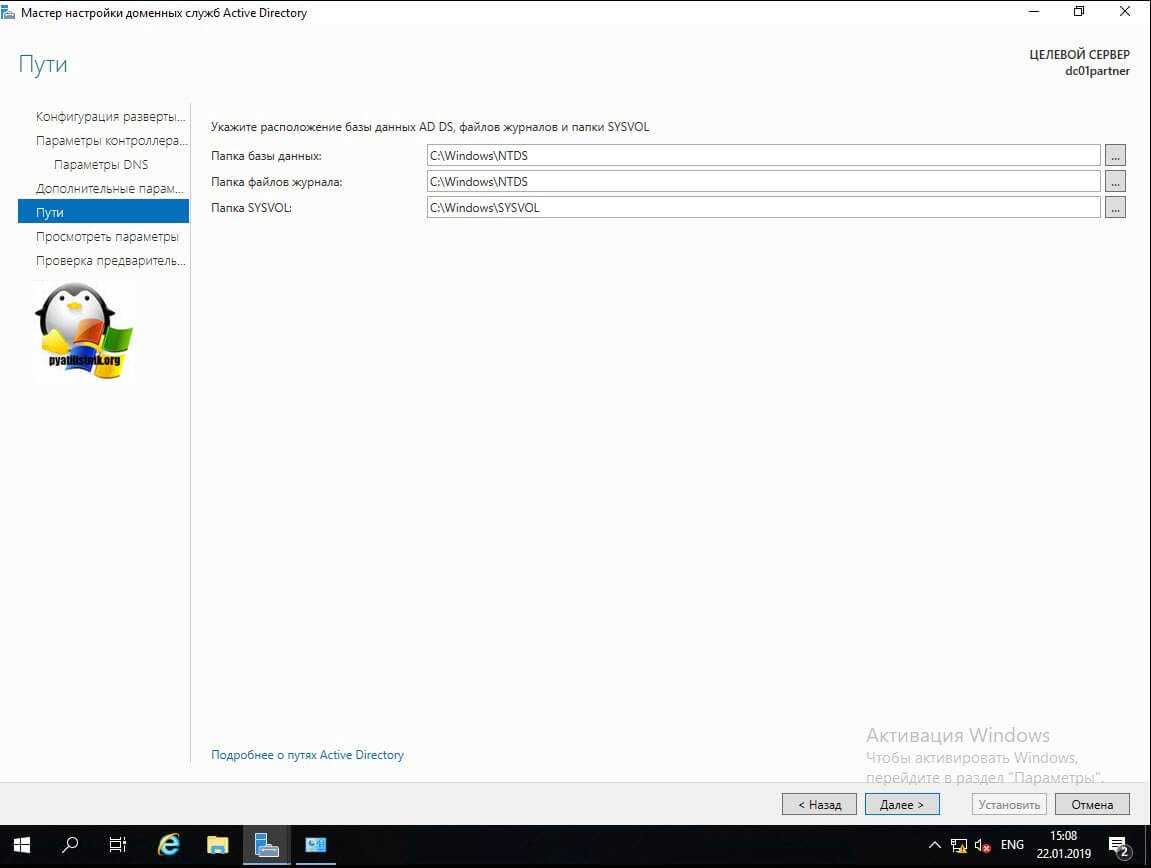Browse for log files folder
Image resolution: width=1151 pixels, height=868 pixels.
pos(1115,181)
